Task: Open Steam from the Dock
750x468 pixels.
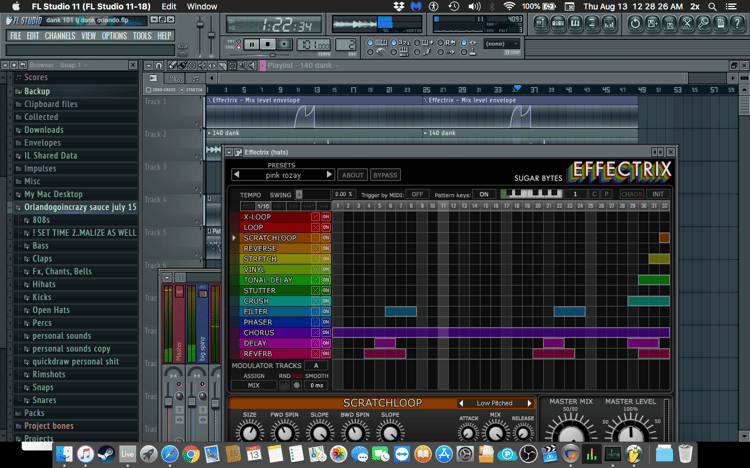Action: [106, 453]
